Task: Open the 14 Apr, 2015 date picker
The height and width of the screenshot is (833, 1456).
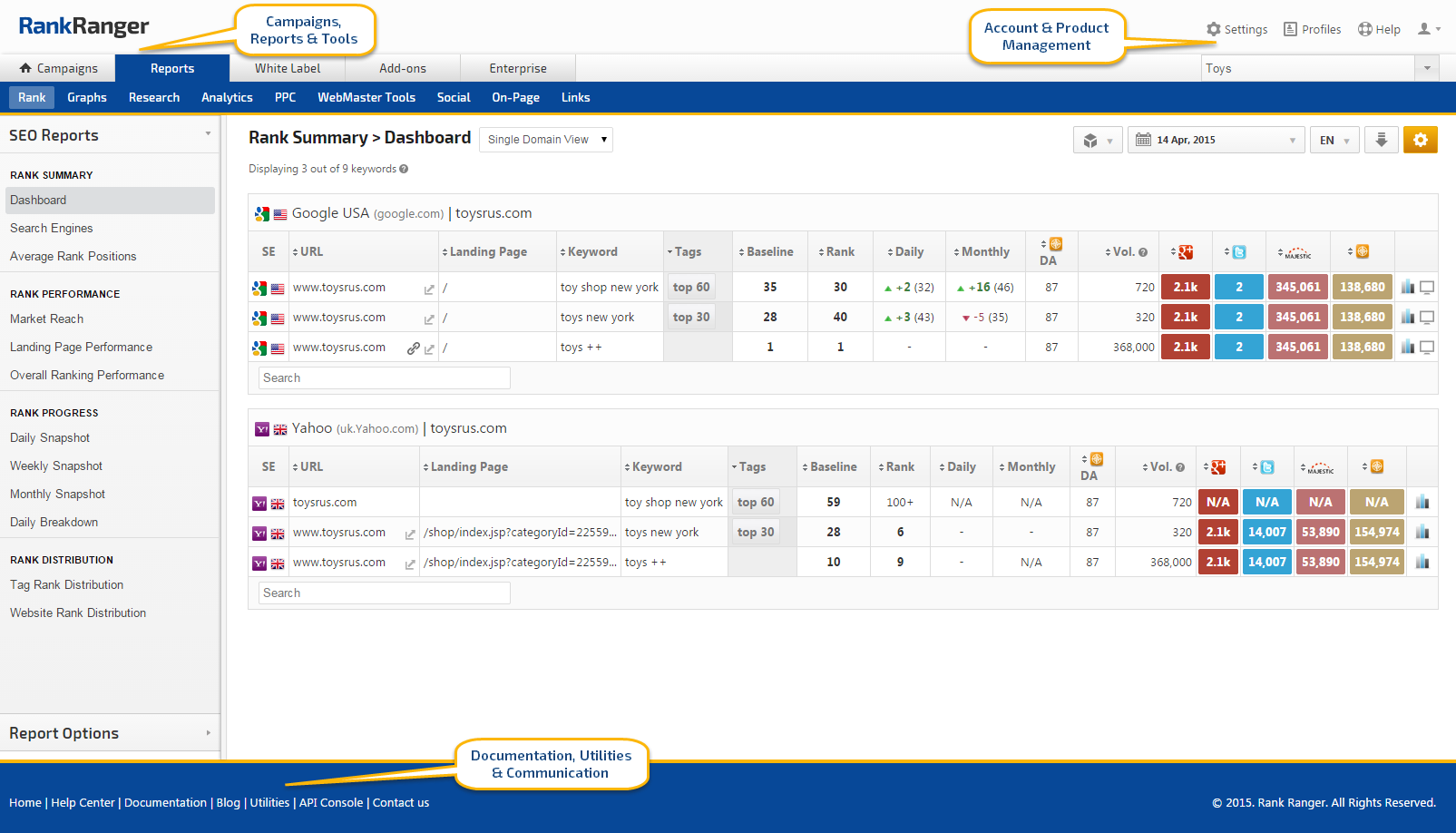Action: [x=1215, y=140]
